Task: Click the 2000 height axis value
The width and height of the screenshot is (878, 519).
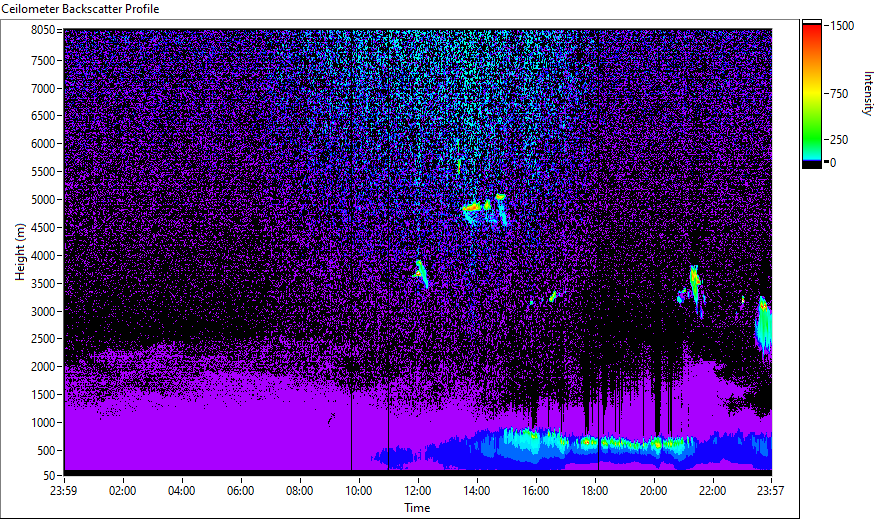Action: pos(43,367)
